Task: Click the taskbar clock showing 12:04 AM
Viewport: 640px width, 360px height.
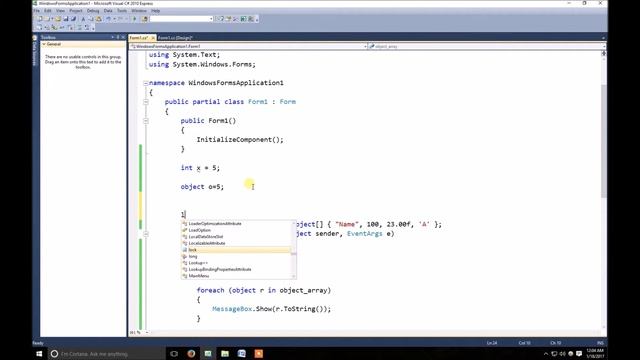Action: pos(595,353)
